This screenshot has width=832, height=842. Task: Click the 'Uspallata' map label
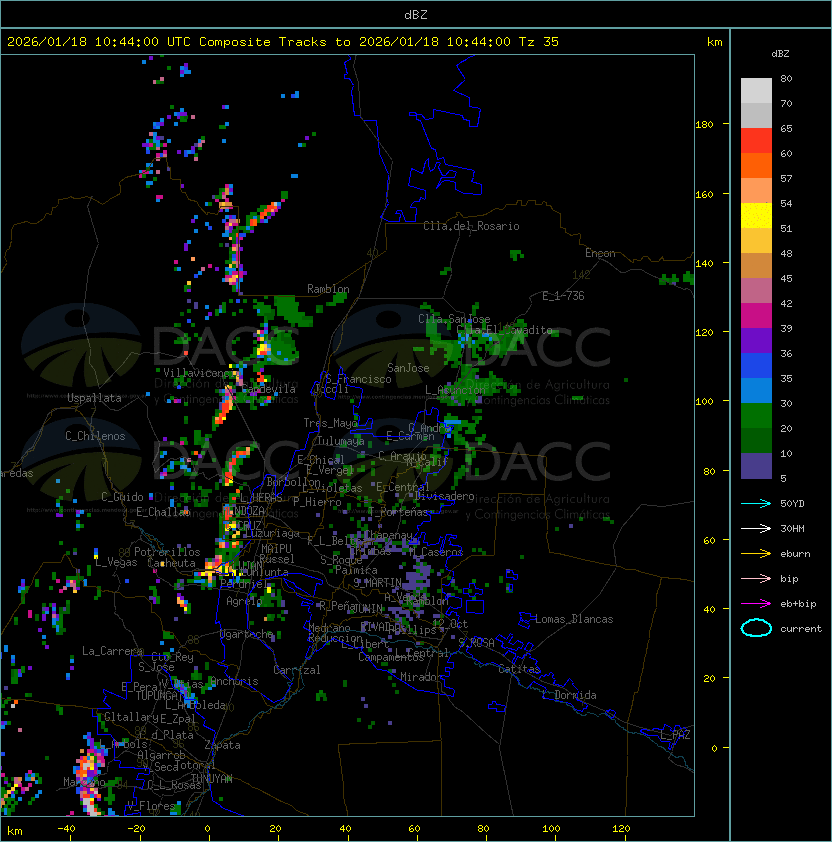point(94,398)
